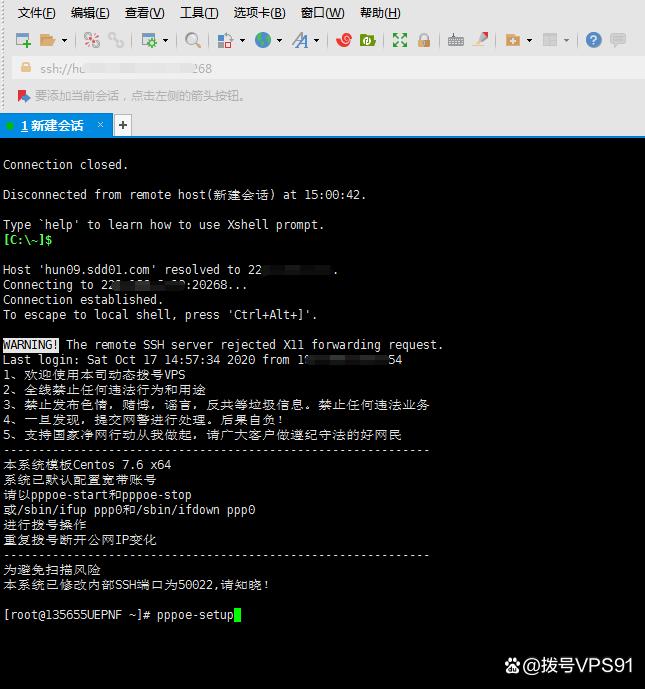
Task: Open the 查看(V) menu
Action: [145, 13]
